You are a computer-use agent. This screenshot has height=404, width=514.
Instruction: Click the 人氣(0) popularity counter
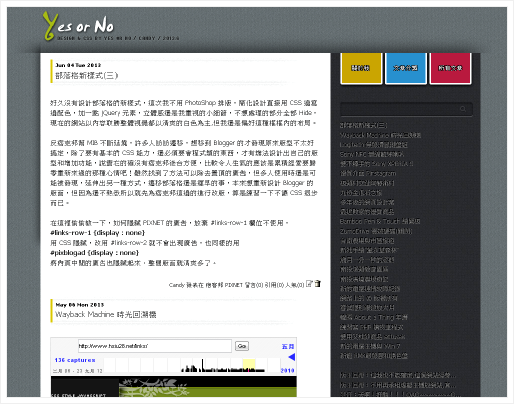click(295, 285)
